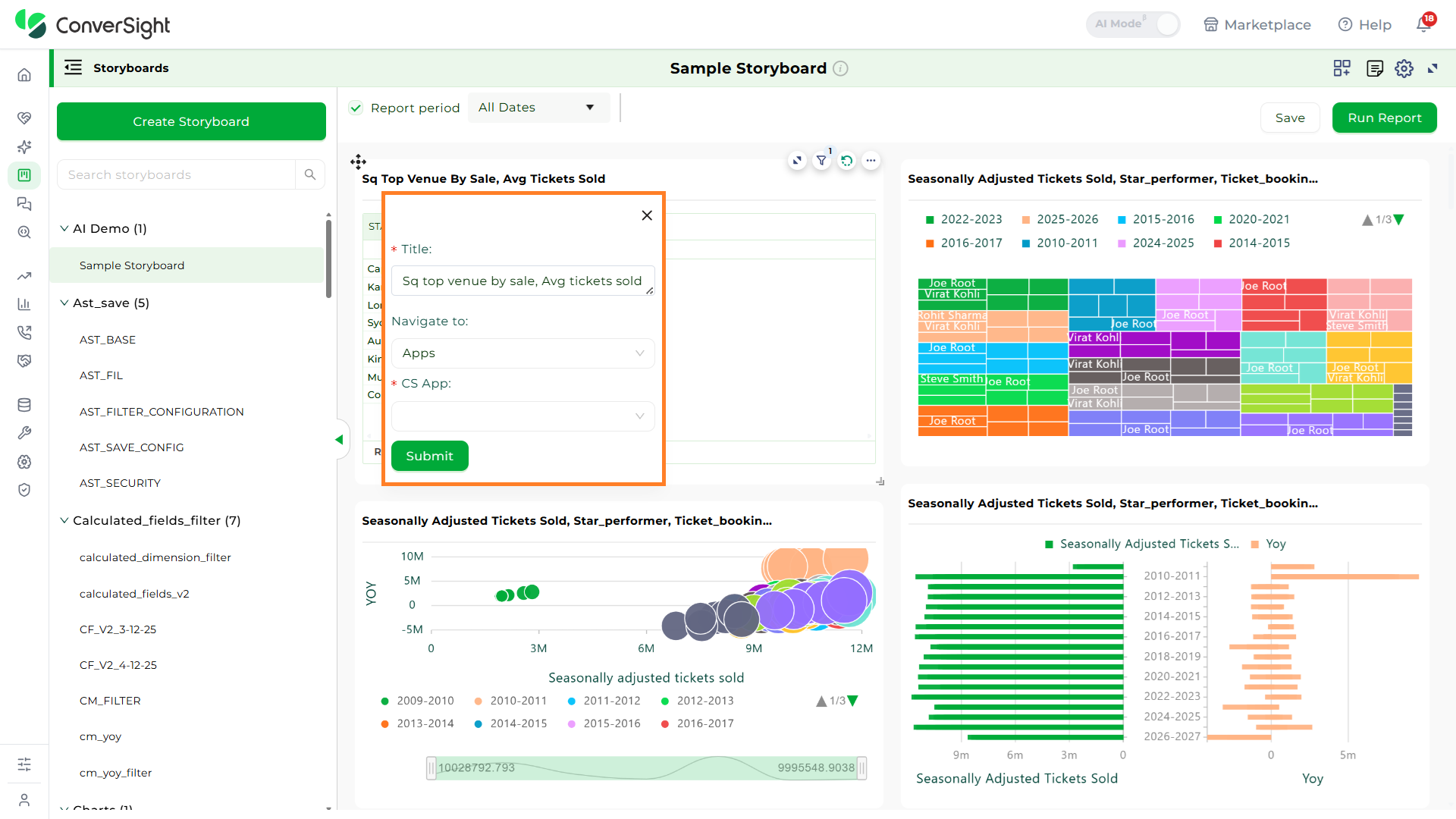Open the user profile icon in sidebar
Viewport: 1456px width, 819px height.
[x=24, y=800]
